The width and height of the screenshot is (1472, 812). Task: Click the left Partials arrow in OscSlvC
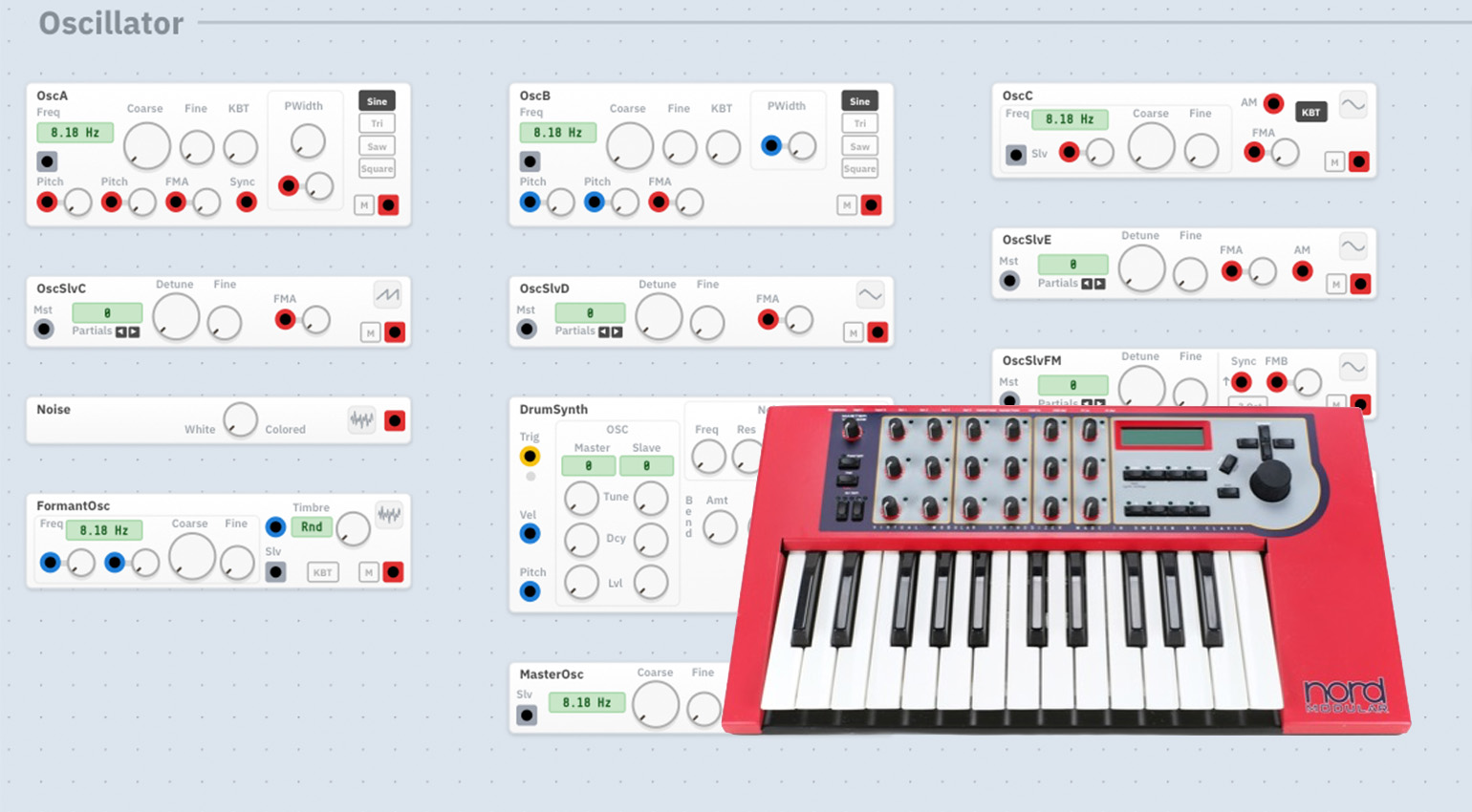(121, 332)
